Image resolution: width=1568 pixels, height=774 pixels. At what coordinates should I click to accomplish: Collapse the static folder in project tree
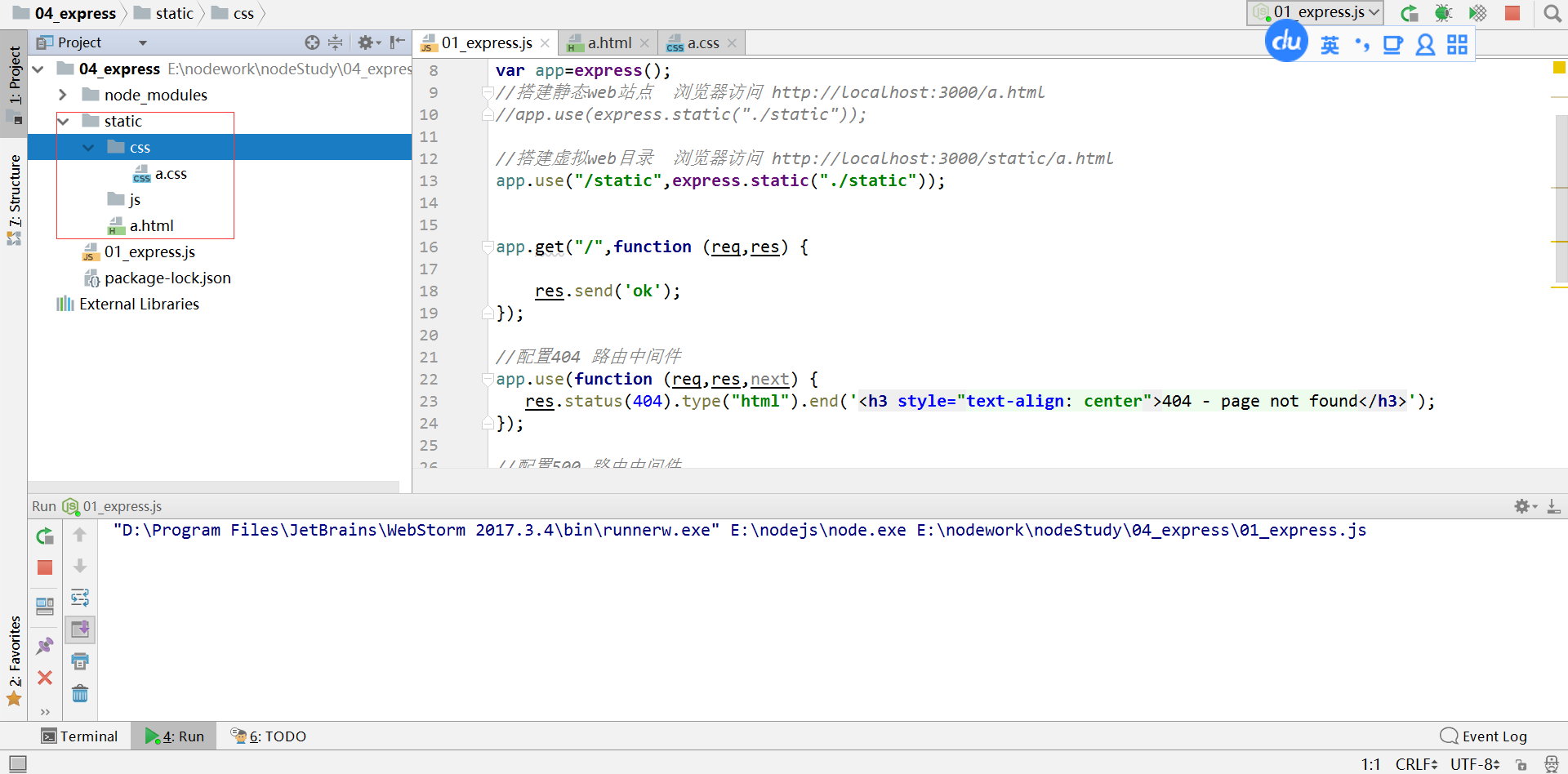[63, 122]
